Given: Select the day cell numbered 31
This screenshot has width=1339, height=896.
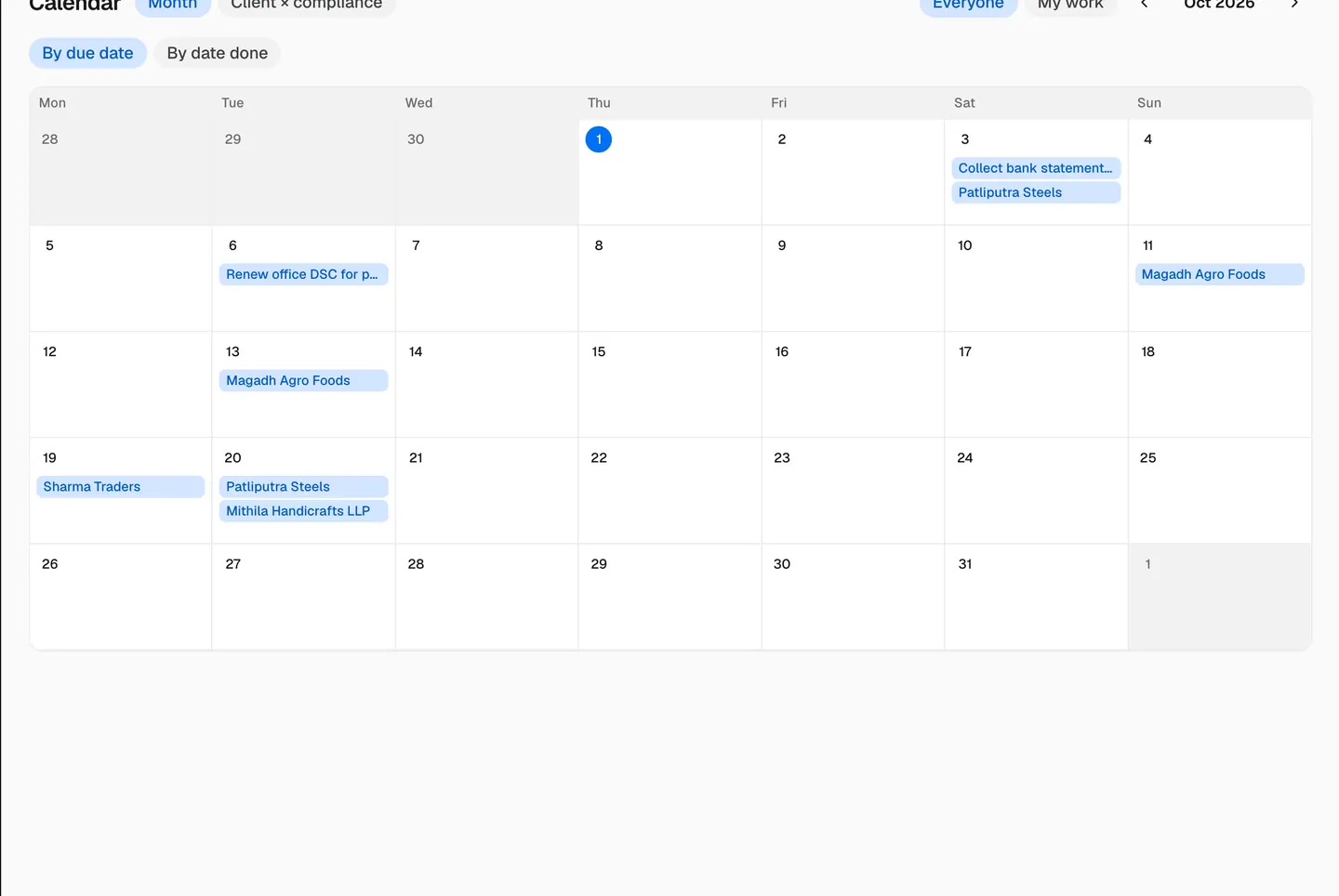Looking at the screenshot, I should (x=1036, y=597).
